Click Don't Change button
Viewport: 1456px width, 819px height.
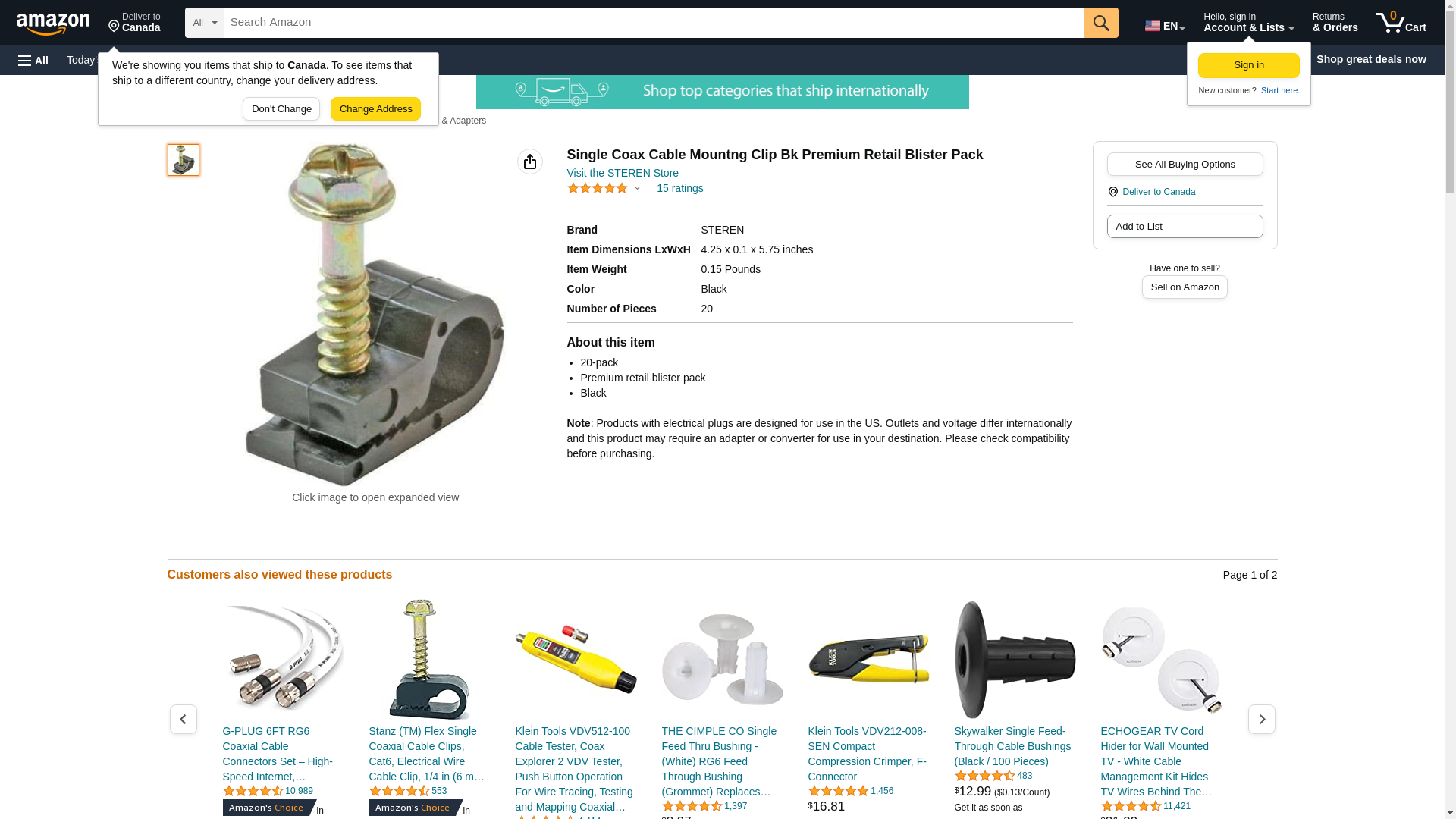pyautogui.click(x=281, y=108)
